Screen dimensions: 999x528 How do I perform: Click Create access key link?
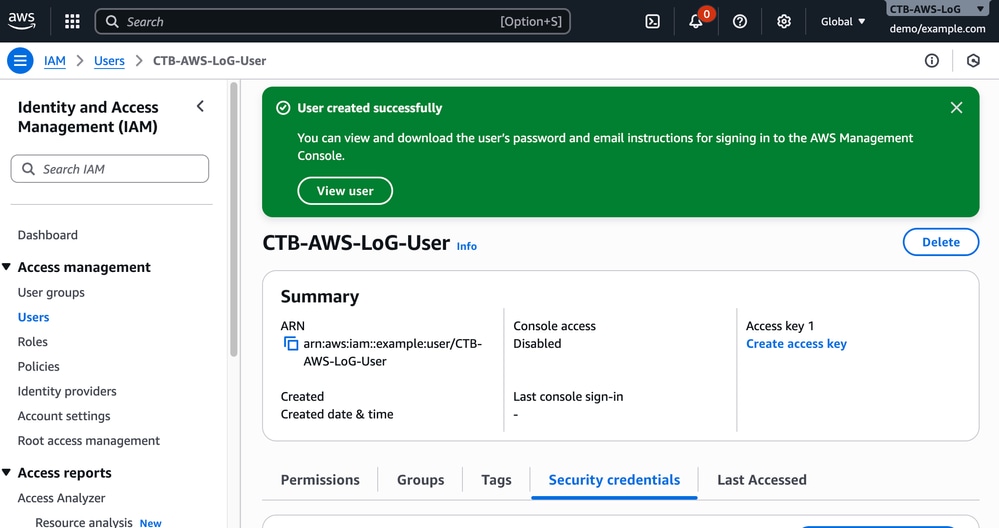796,344
